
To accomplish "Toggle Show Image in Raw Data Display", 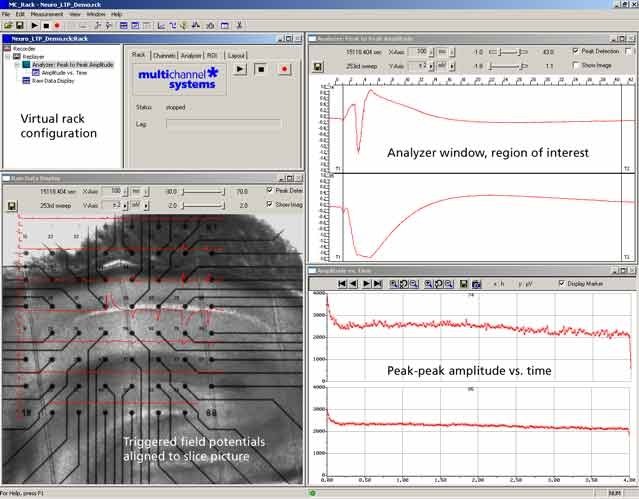I will (269, 204).
